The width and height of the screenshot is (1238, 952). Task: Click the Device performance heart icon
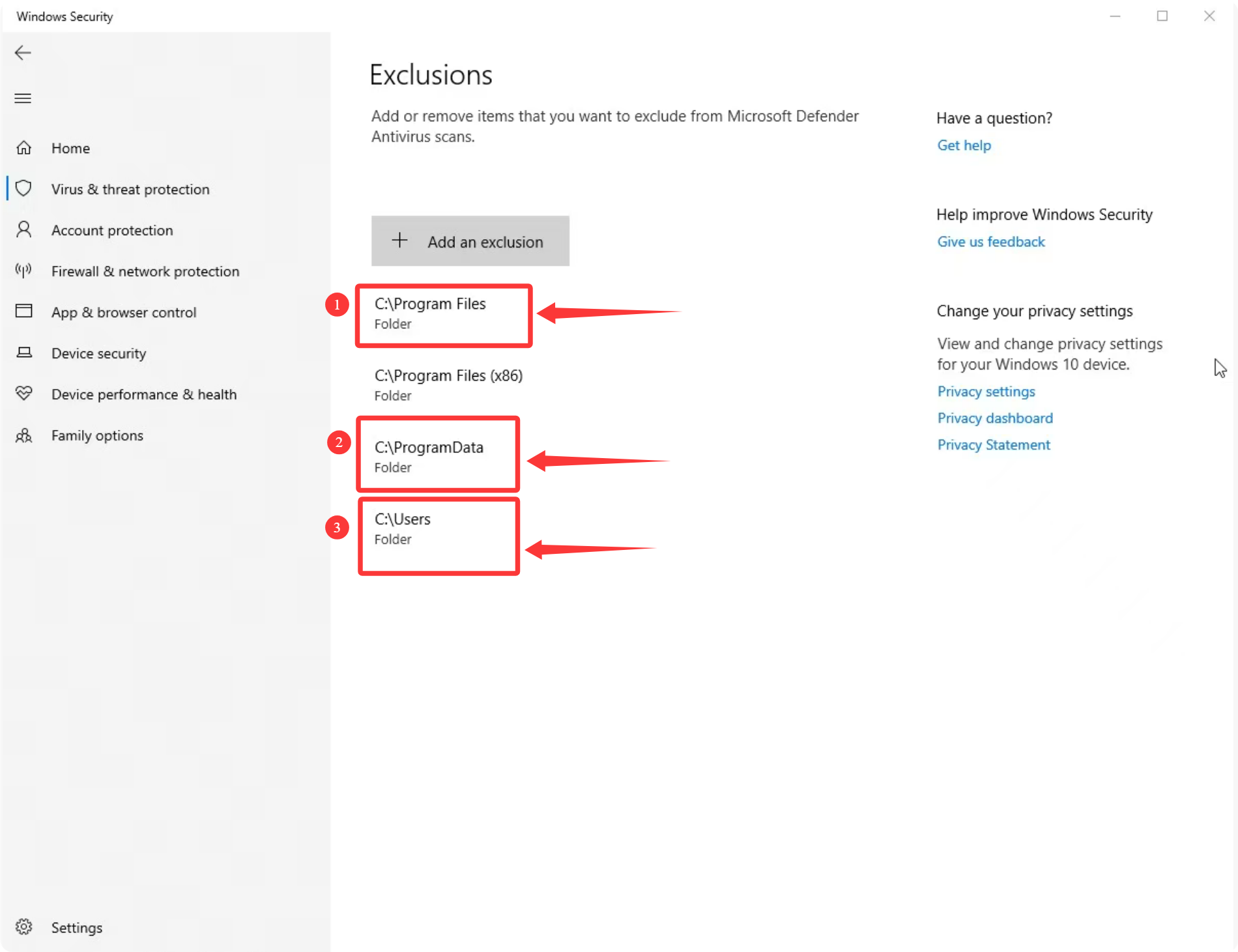coord(24,394)
